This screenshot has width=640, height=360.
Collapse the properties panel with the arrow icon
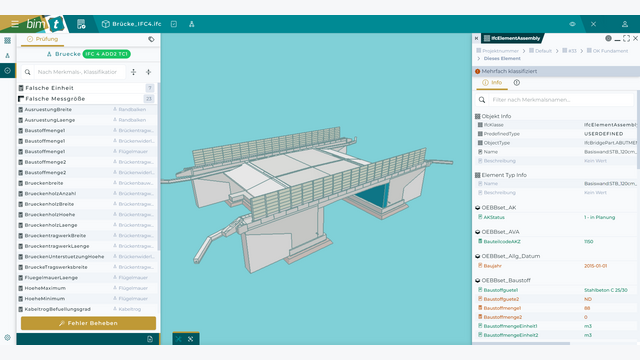click(476, 38)
